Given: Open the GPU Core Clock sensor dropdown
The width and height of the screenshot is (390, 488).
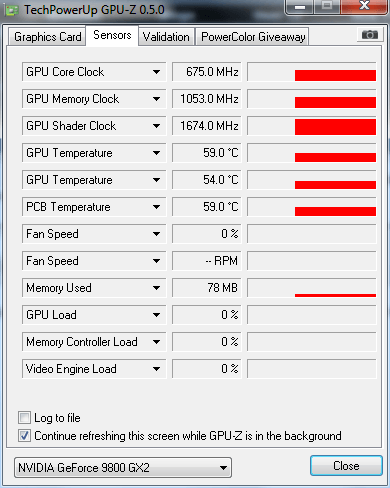Looking at the screenshot, I should coord(94,72).
